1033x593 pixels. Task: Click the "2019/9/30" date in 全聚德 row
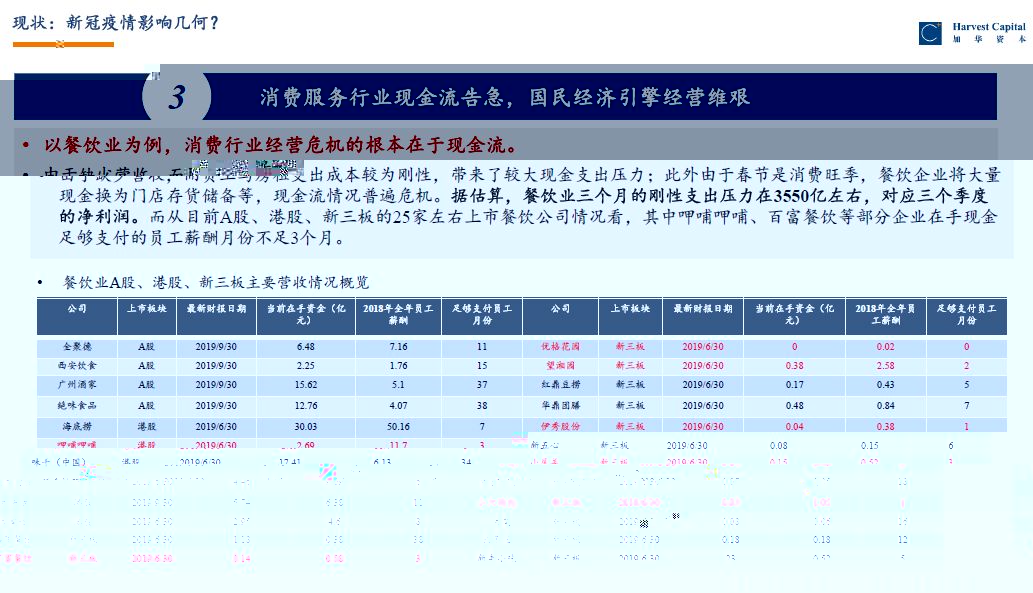216,347
